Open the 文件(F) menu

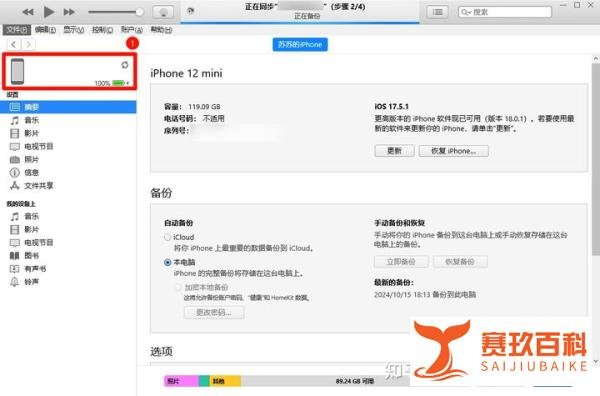pyautogui.click(x=16, y=29)
